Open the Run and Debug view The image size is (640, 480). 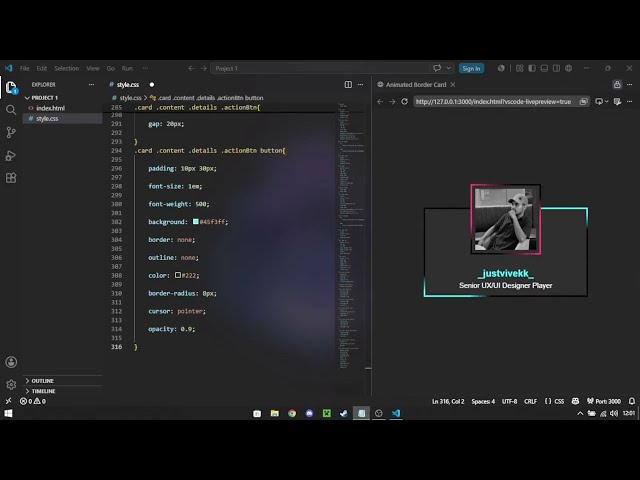tap(11, 156)
